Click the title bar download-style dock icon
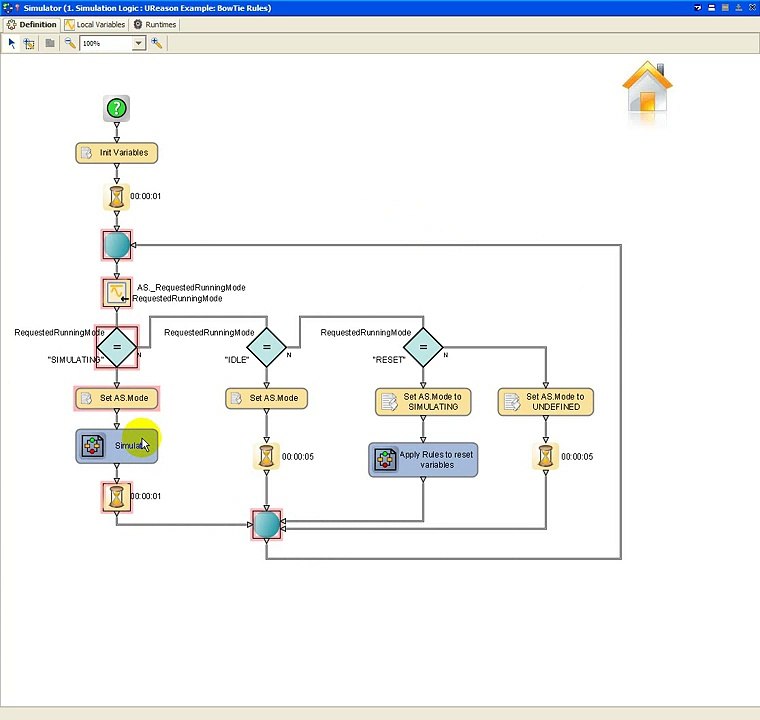 pos(738,8)
